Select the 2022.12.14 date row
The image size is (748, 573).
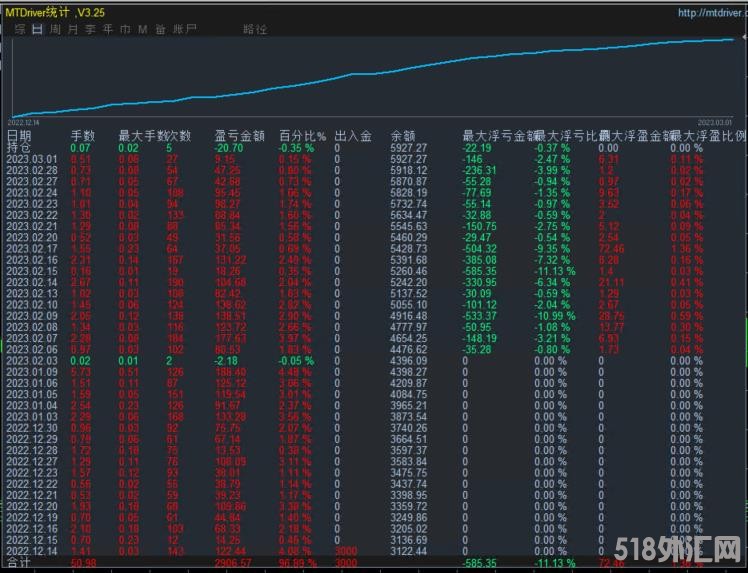[31, 551]
